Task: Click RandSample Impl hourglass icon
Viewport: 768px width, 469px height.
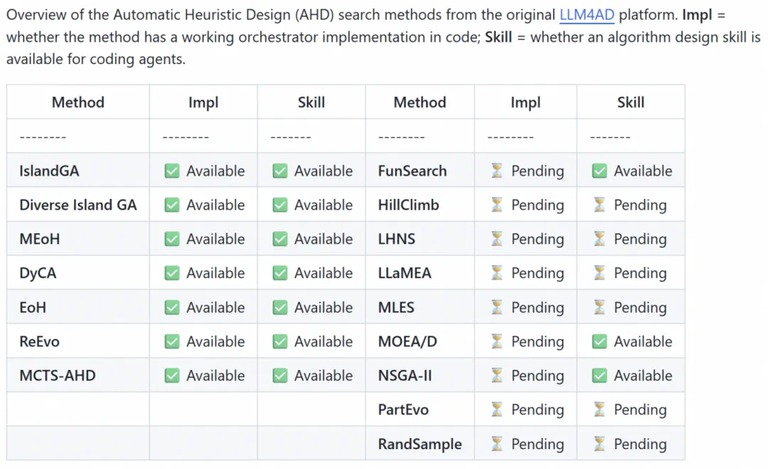Action: 497,444
